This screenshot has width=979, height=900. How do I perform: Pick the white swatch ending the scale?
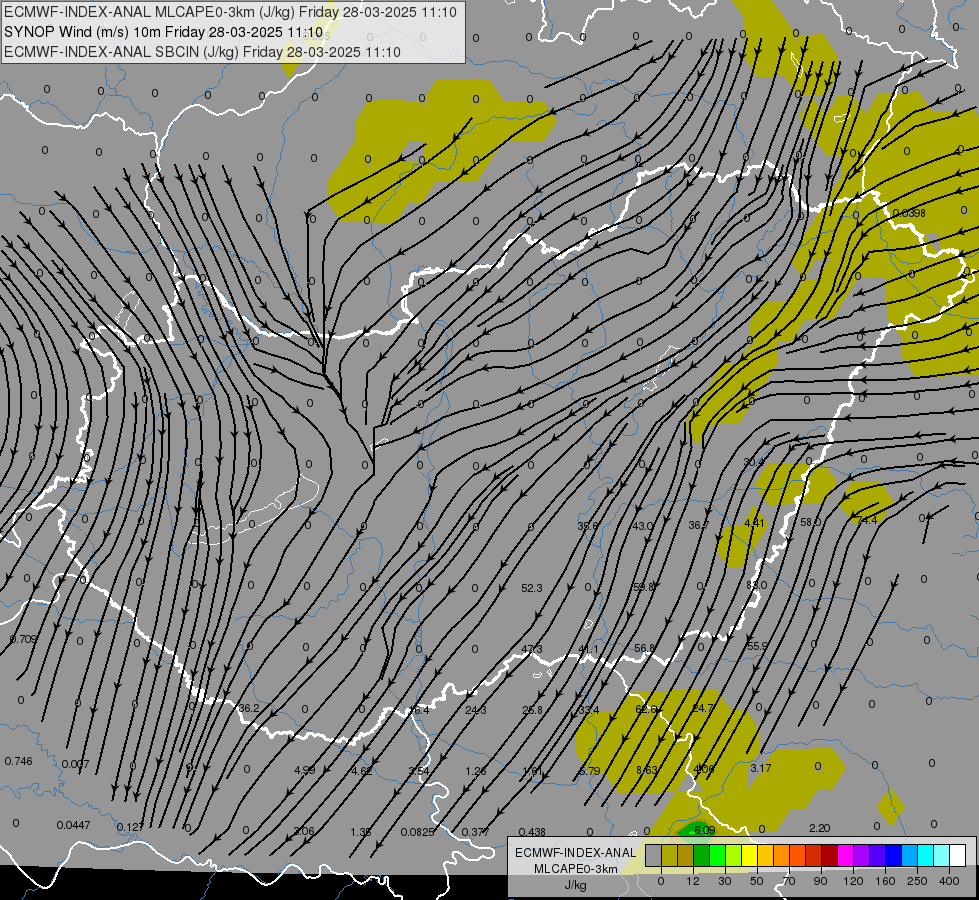pos(958,855)
